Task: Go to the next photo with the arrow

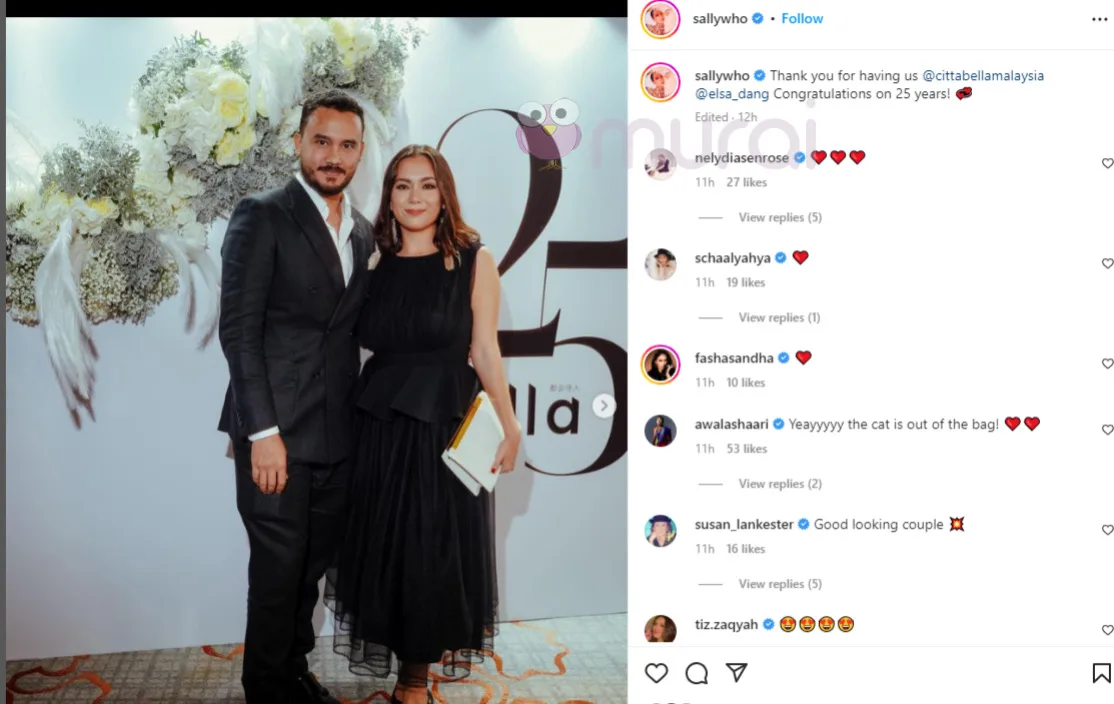Action: click(604, 406)
